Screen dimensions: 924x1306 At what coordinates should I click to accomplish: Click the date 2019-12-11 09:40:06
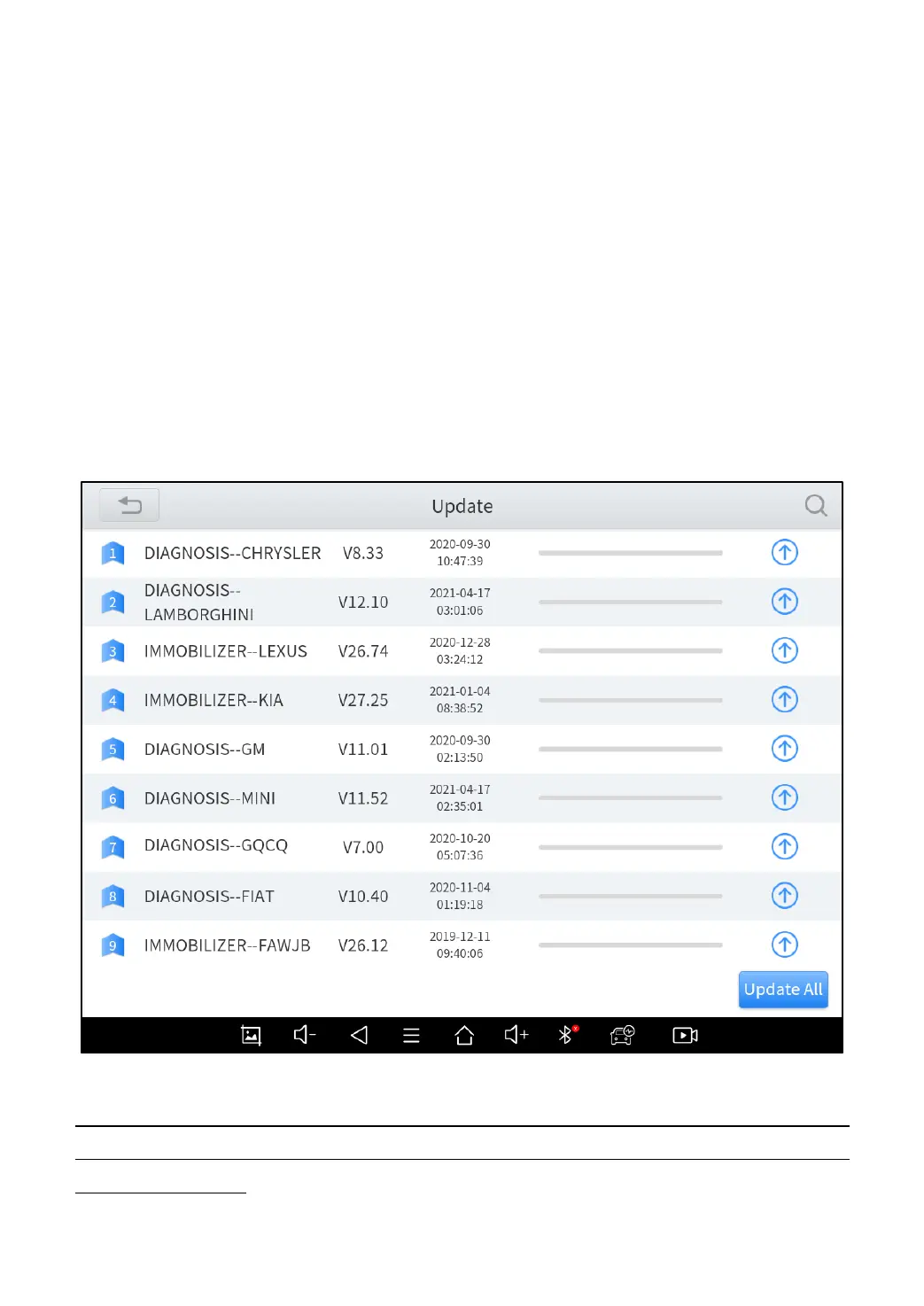point(460,945)
